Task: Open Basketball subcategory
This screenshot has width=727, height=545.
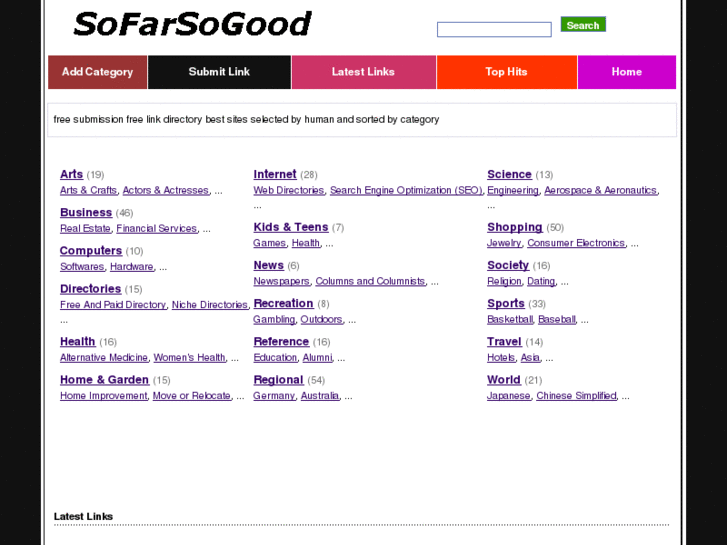Action: point(510,320)
